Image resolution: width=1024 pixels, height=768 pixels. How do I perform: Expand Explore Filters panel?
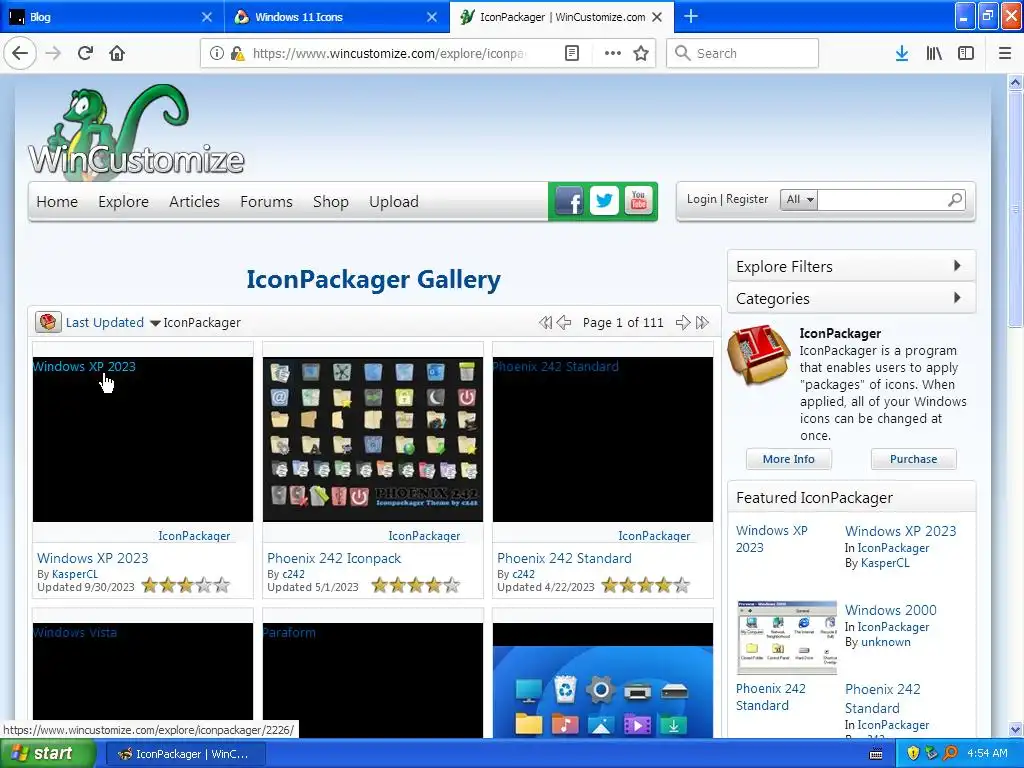pyautogui.click(x=851, y=266)
